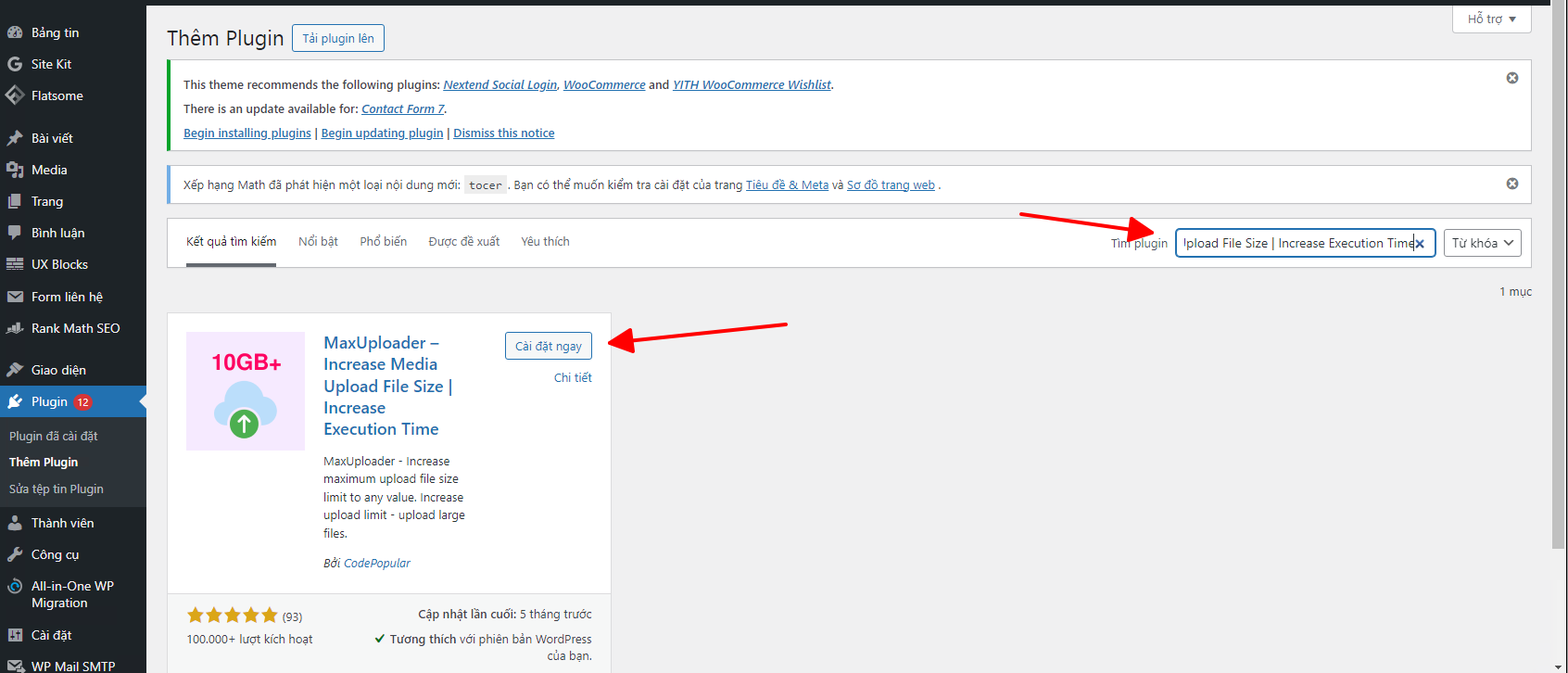Click Begin installing plugins link
The width and height of the screenshot is (1568, 673).
(x=247, y=133)
